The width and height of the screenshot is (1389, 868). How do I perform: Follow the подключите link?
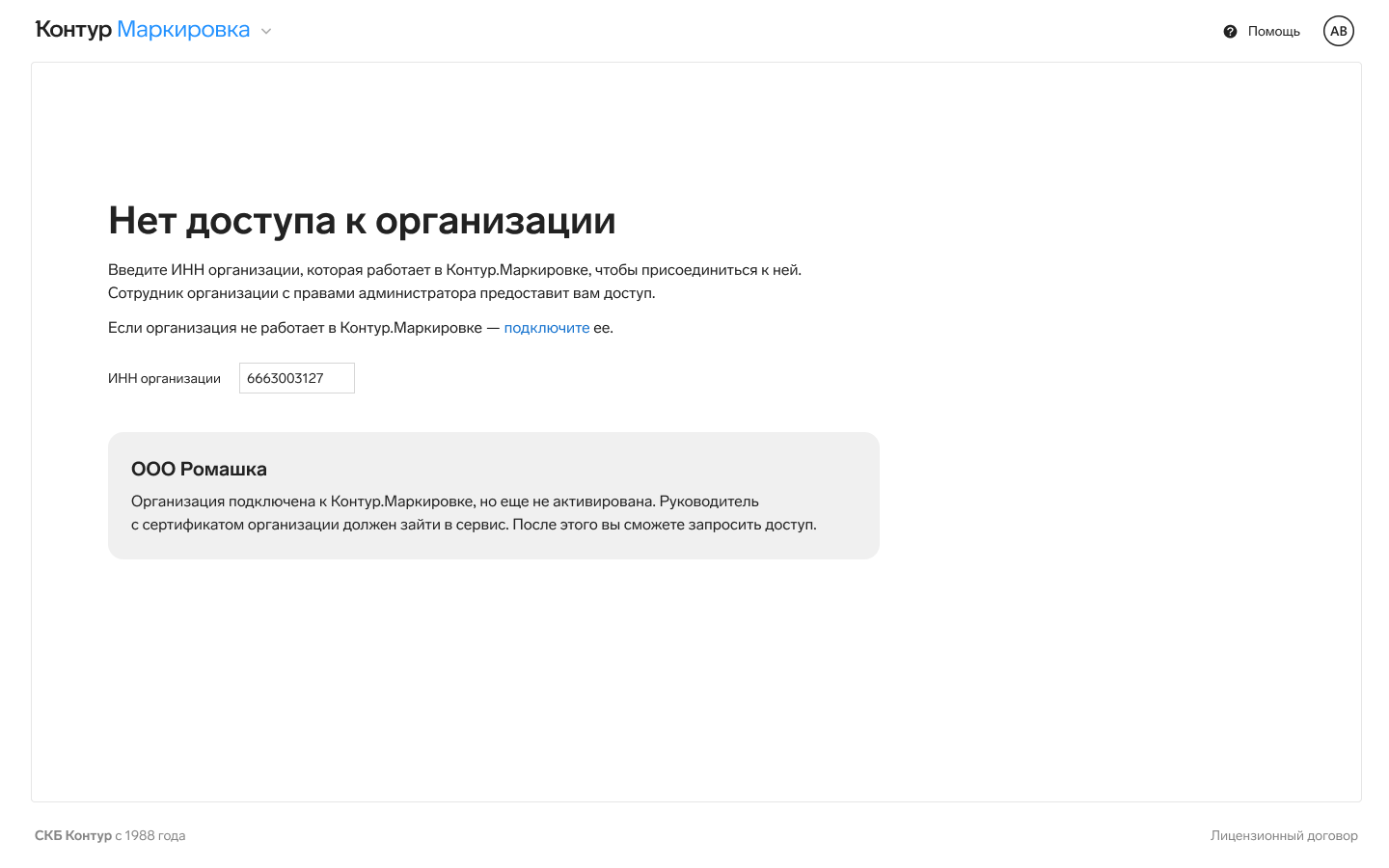click(547, 328)
